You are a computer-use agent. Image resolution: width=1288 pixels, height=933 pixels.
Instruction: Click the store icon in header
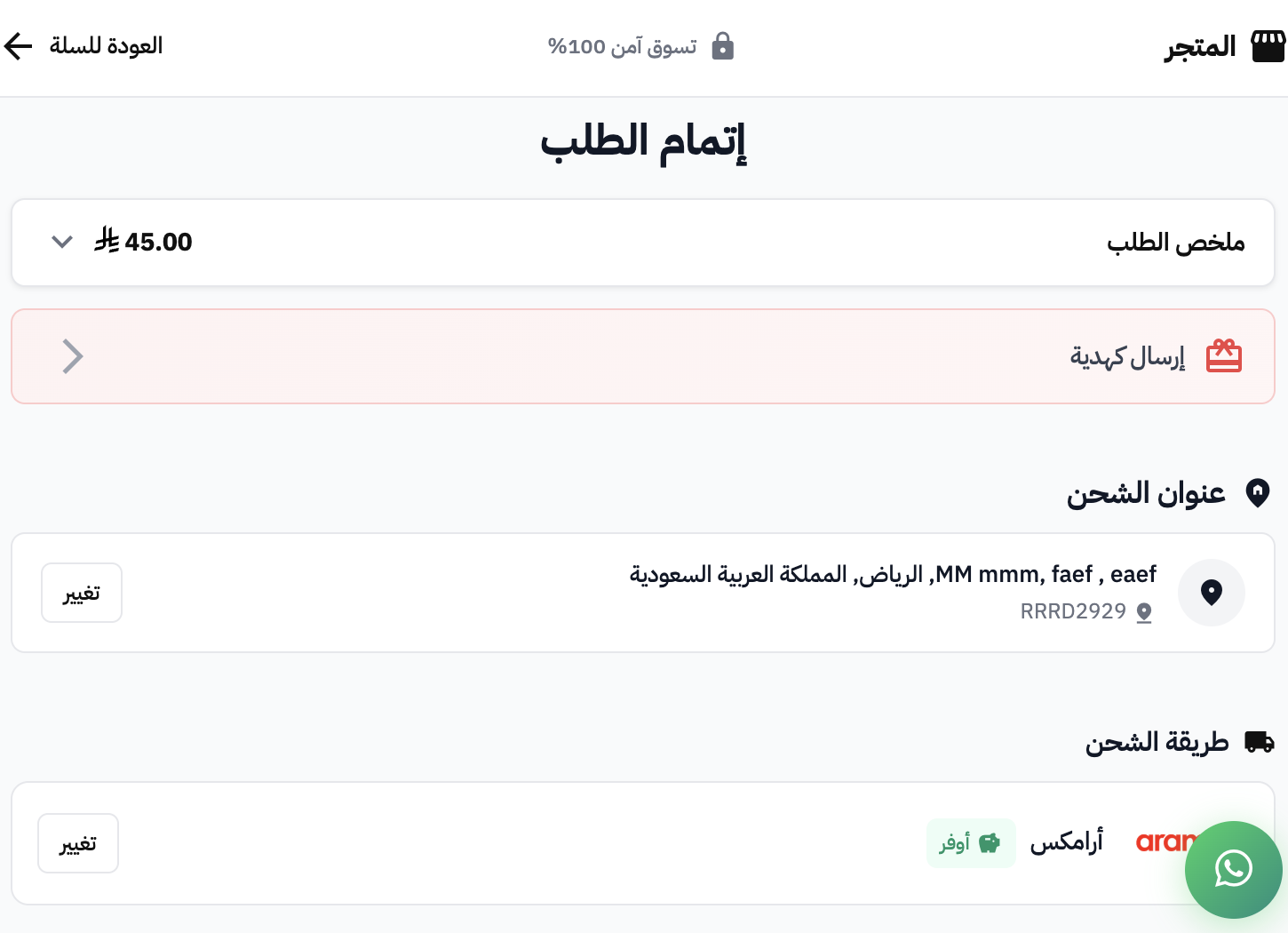[x=1268, y=46]
